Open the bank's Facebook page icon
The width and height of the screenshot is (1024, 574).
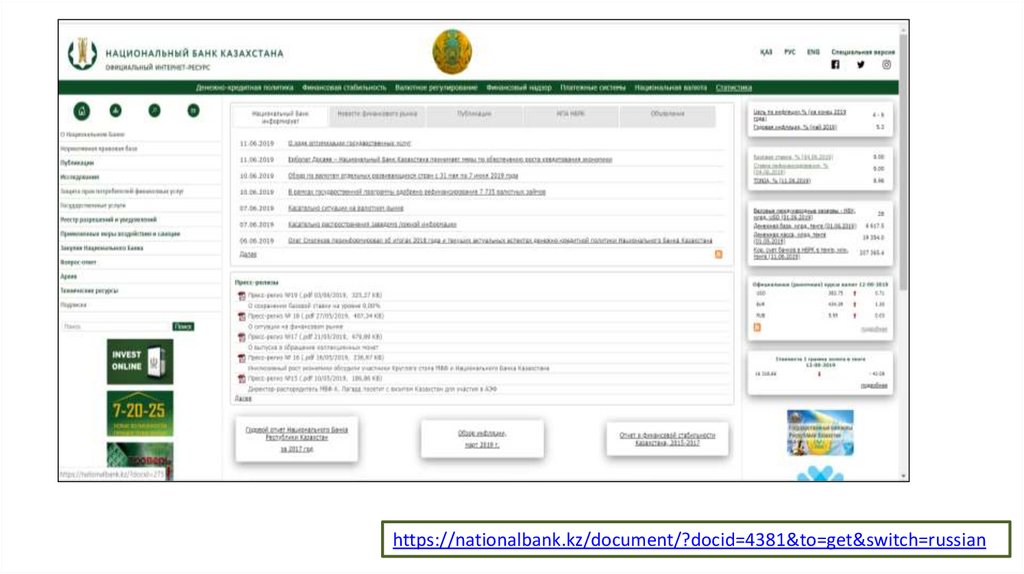pyautogui.click(x=835, y=65)
